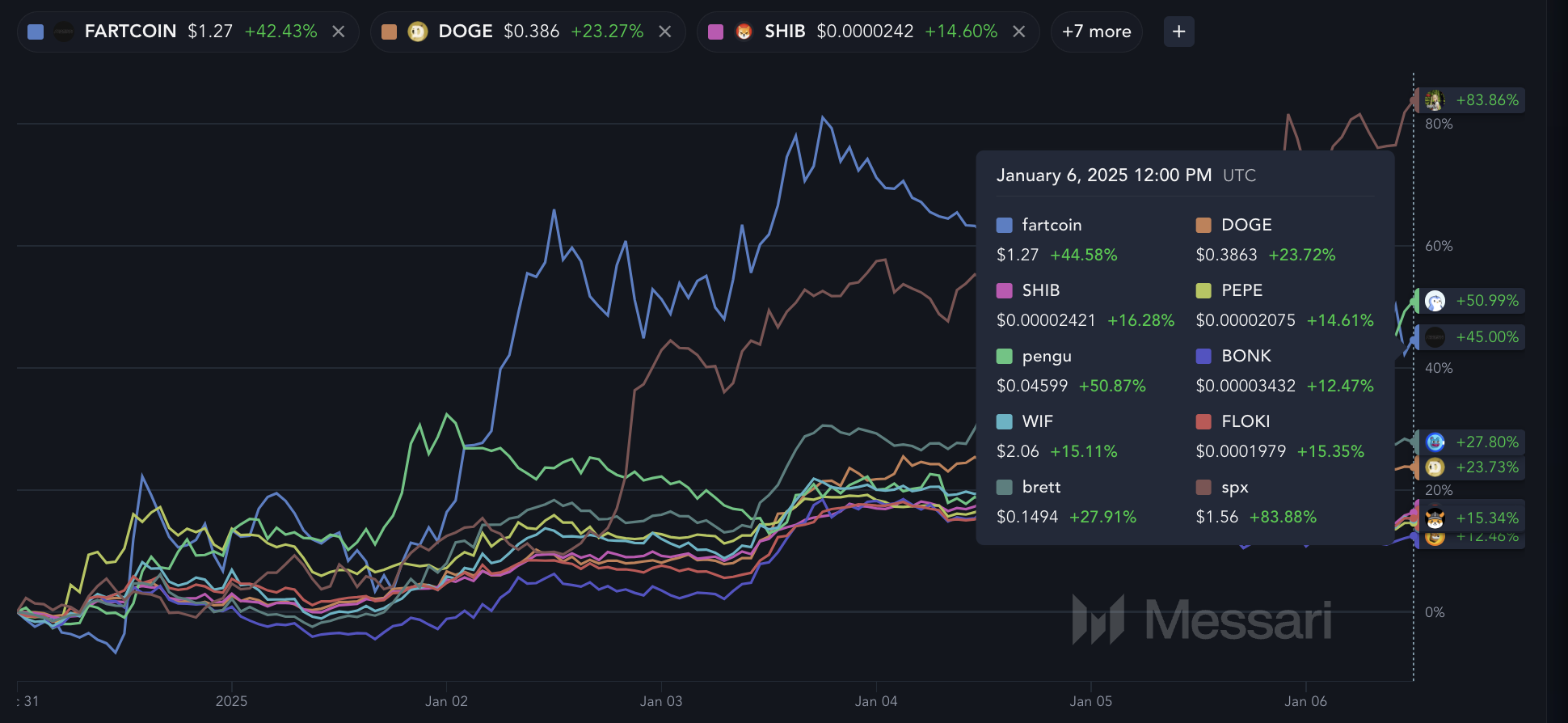This screenshot has width=1568, height=723.
Task: Click the fartcoin +44.58% value in tooltip
Action: pyautogui.click(x=1084, y=255)
